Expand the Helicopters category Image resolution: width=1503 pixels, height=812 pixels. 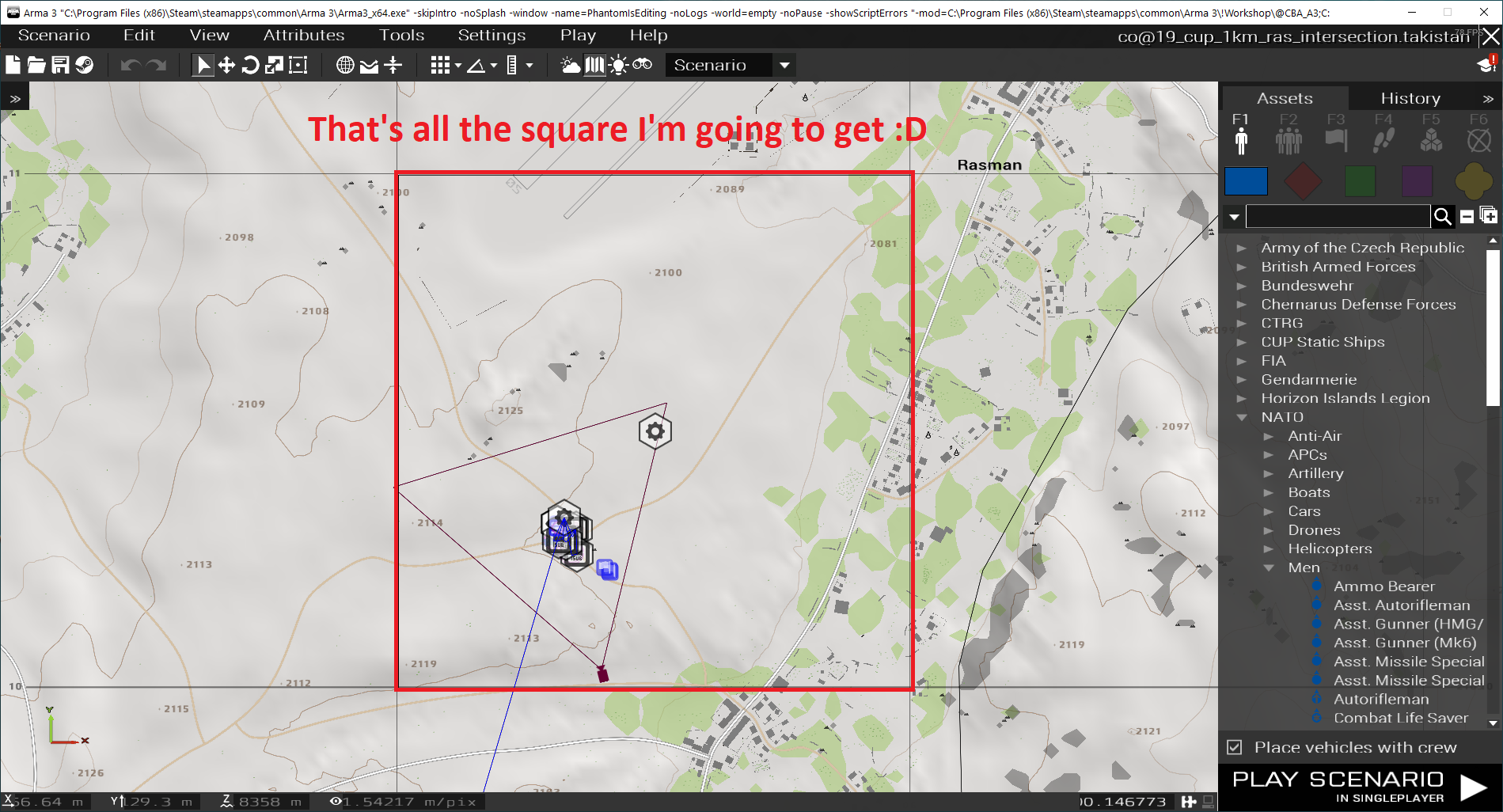coord(1269,548)
